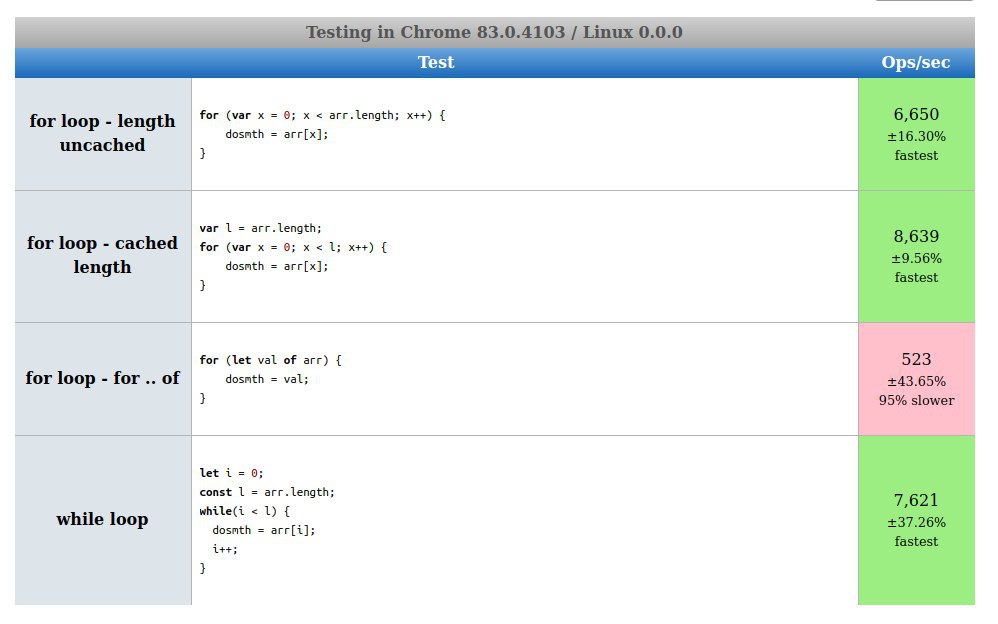Select the 'for loop - for .. of' row title
Screen dimensions: 998x624
click(102, 378)
